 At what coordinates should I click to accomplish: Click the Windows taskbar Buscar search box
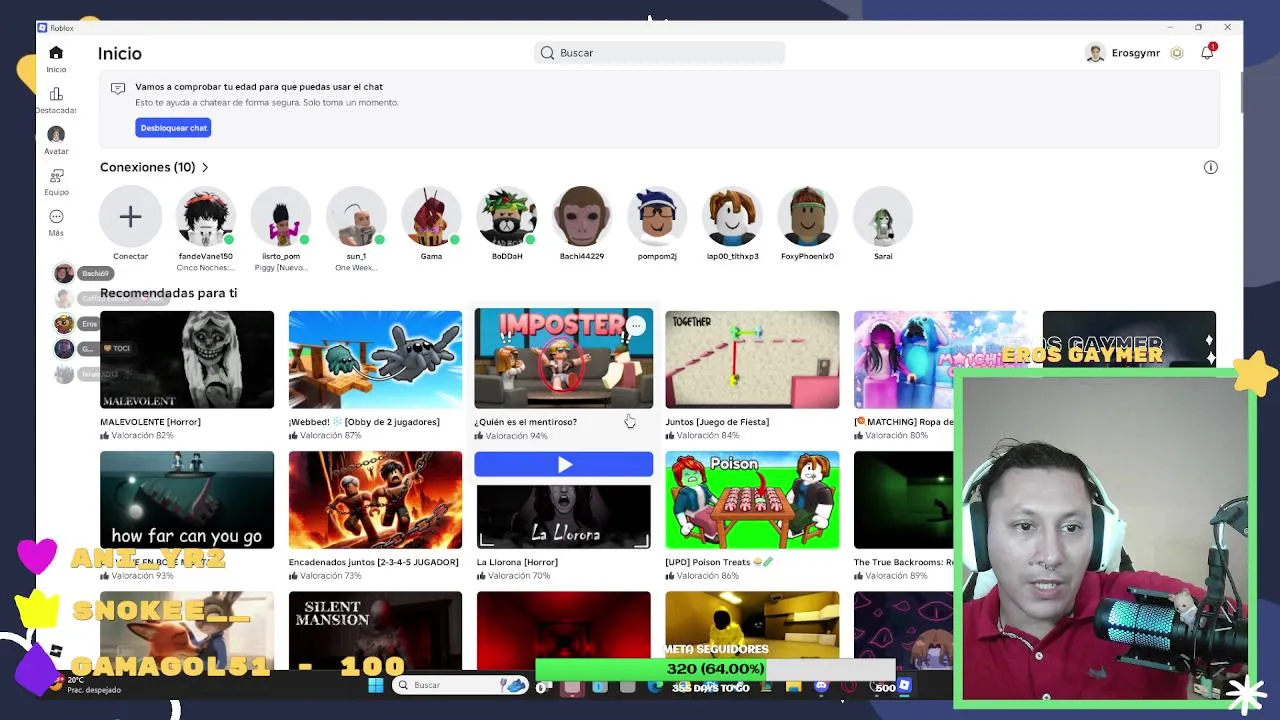tap(460, 685)
